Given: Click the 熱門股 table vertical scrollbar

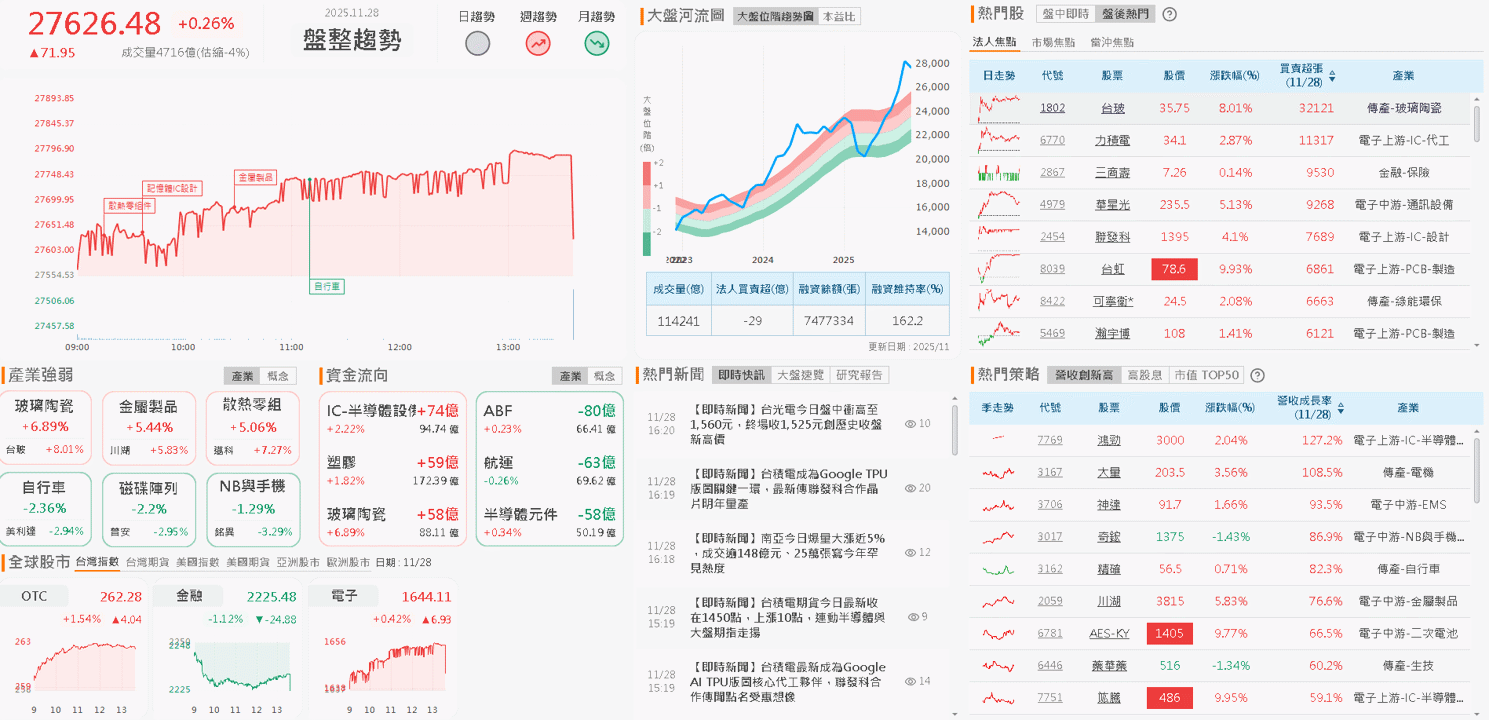Looking at the screenshot, I should click(1477, 125).
